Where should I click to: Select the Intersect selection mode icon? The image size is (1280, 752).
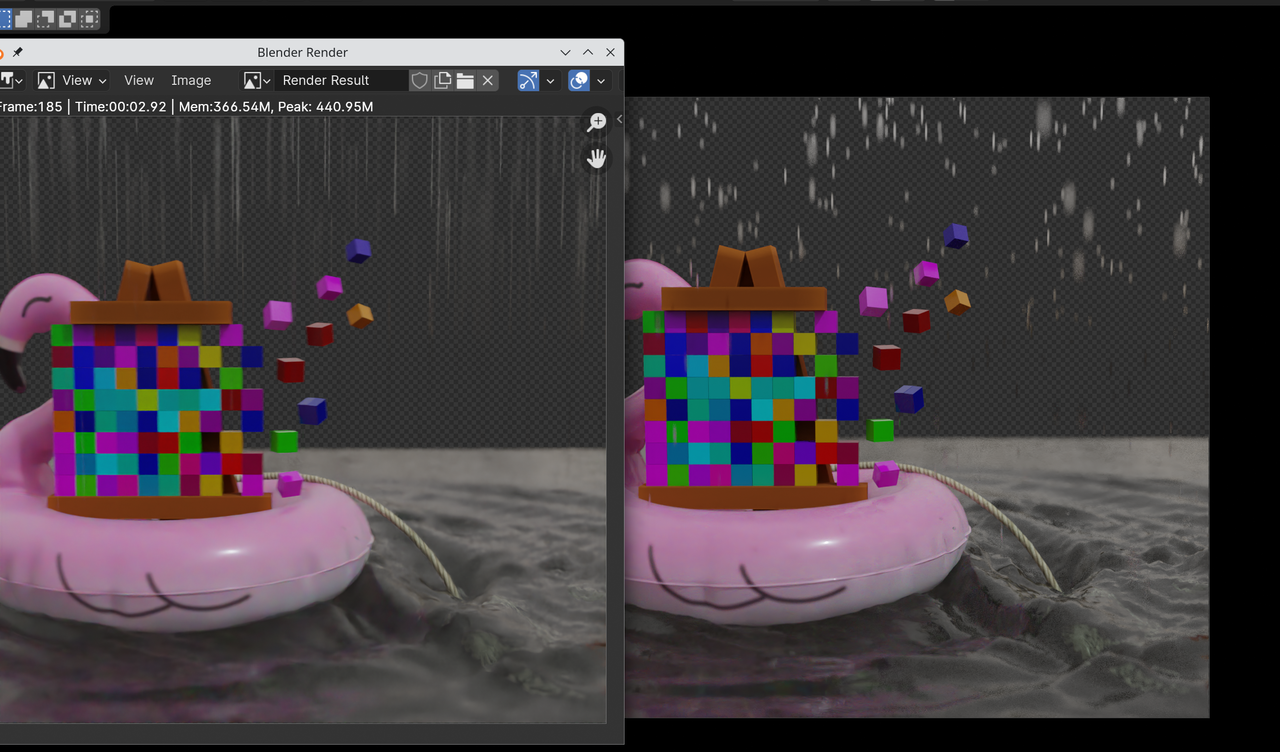[89, 18]
